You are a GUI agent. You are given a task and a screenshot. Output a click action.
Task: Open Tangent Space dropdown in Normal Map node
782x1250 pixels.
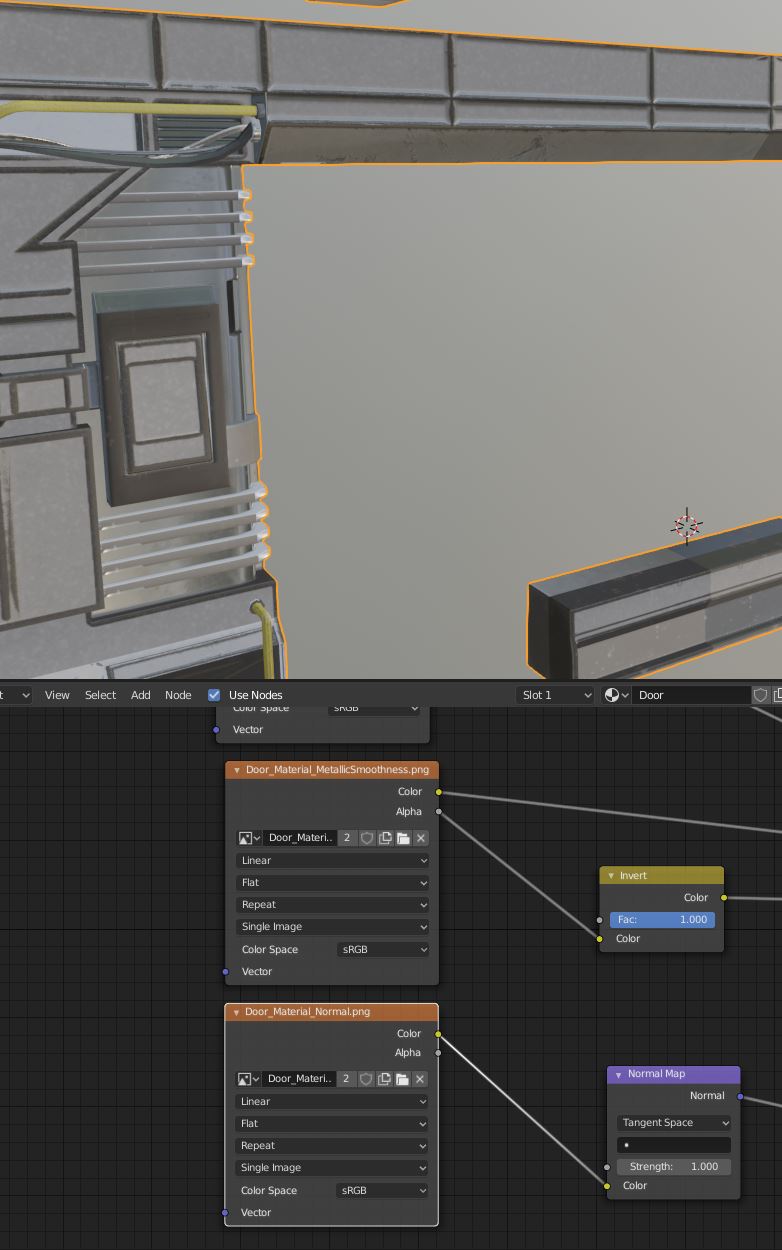(674, 1123)
